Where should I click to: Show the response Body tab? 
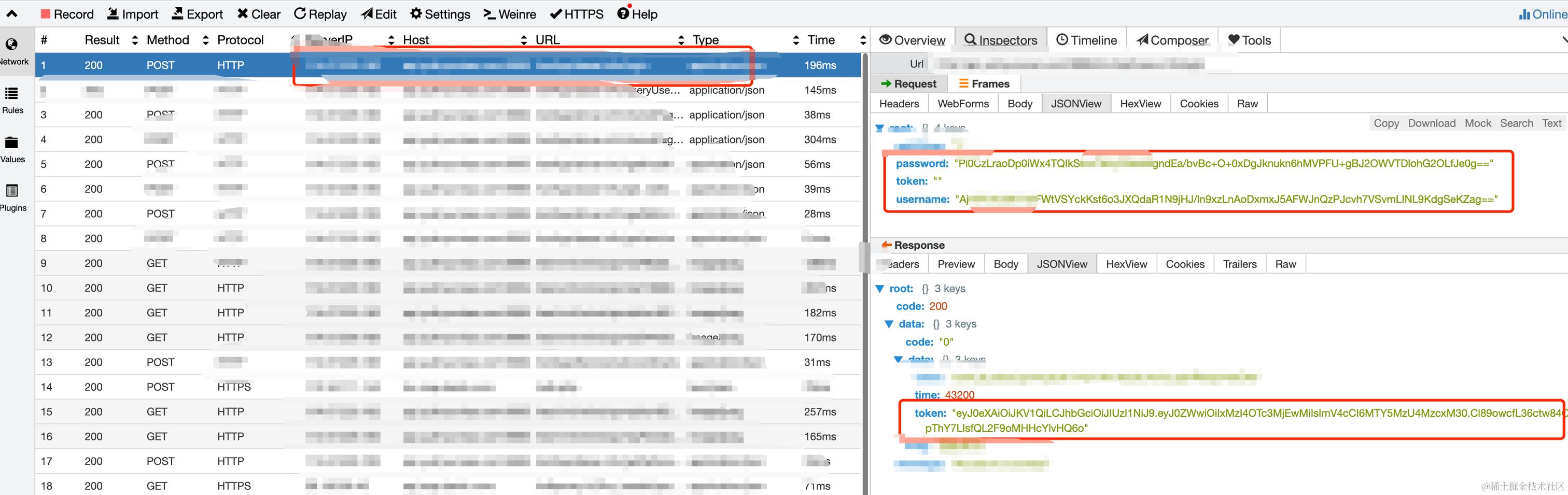point(1005,264)
